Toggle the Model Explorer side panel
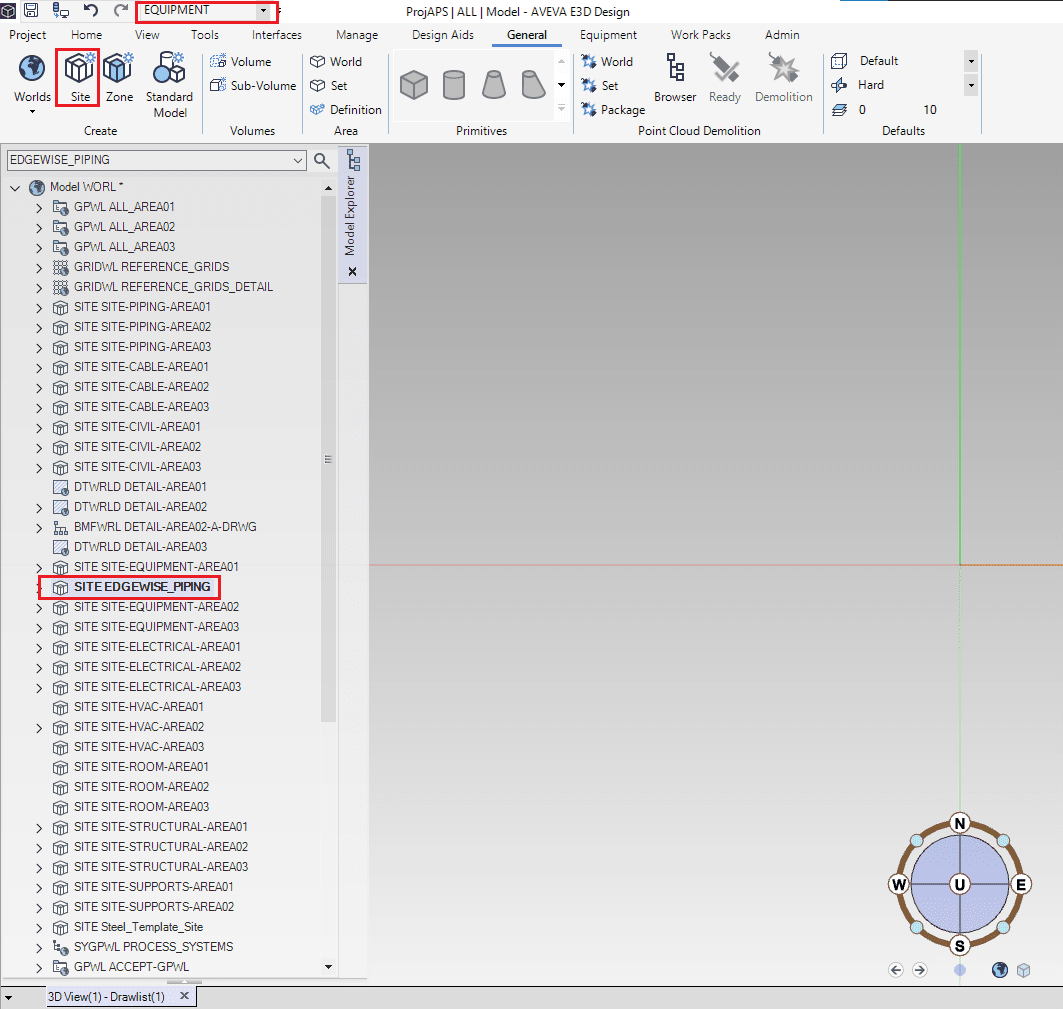The height and width of the screenshot is (1009, 1063). pyautogui.click(x=353, y=213)
